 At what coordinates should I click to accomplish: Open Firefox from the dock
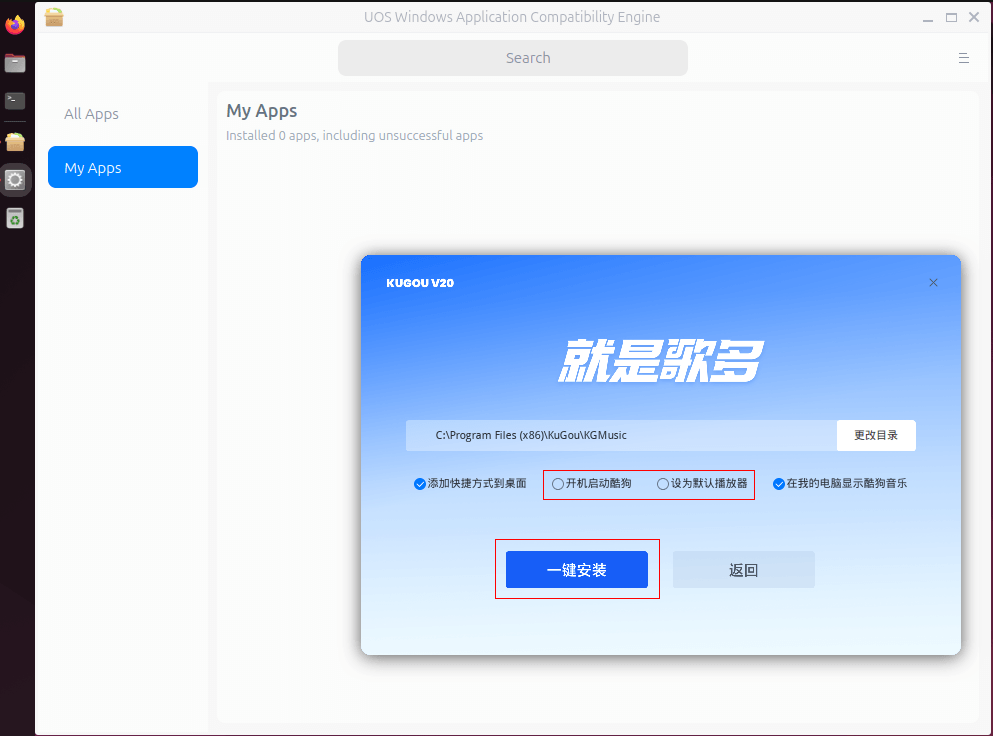pos(15,25)
